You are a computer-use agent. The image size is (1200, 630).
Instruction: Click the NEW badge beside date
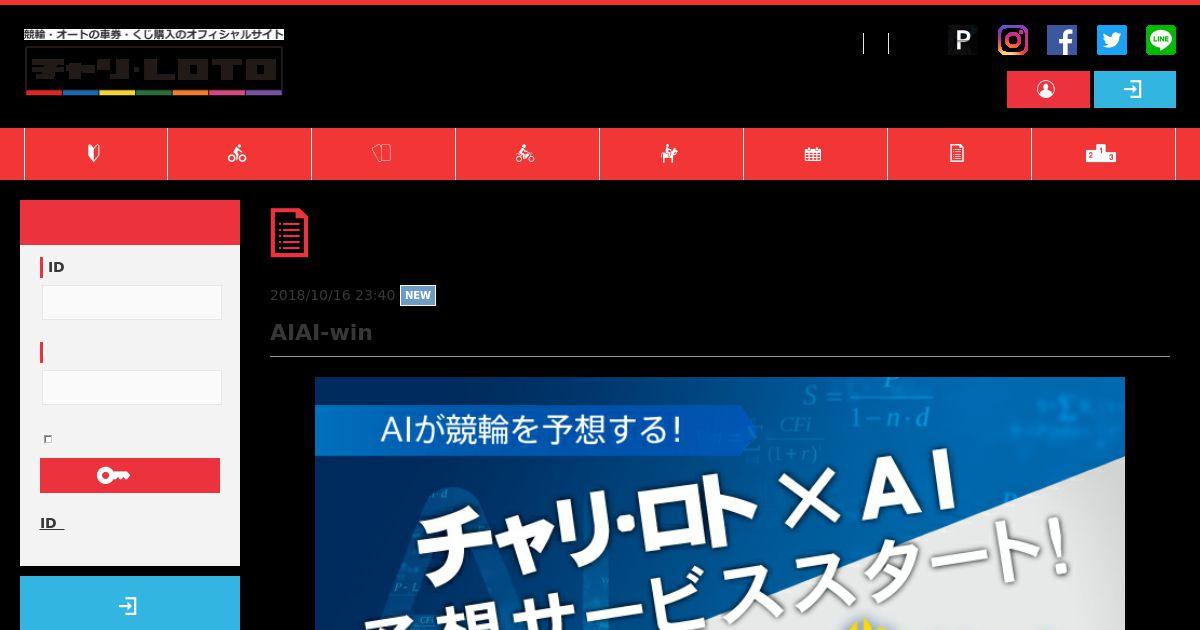pyautogui.click(x=418, y=295)
